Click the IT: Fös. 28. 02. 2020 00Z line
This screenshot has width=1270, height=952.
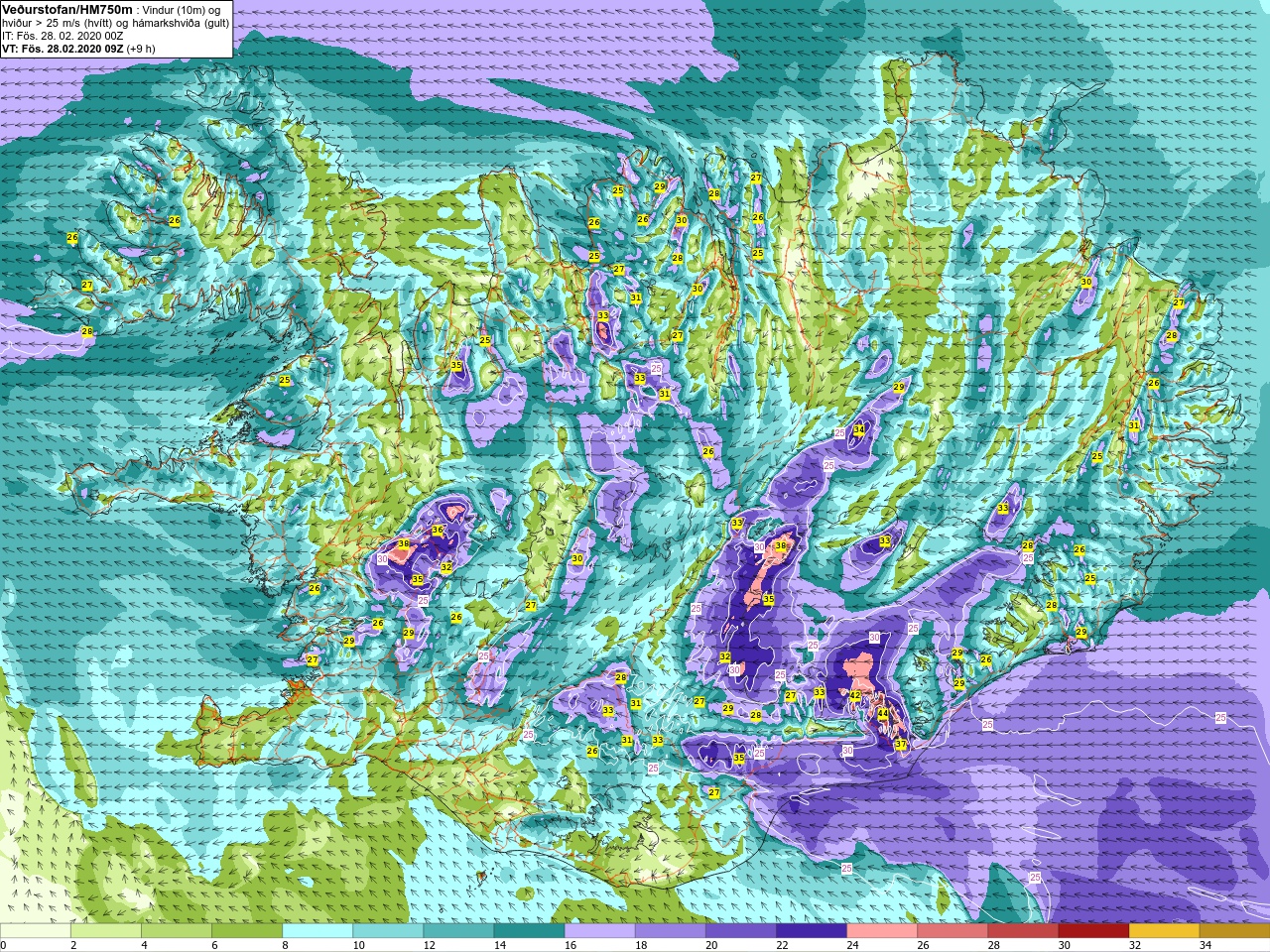pyautogui.click(x=63, y=36)
